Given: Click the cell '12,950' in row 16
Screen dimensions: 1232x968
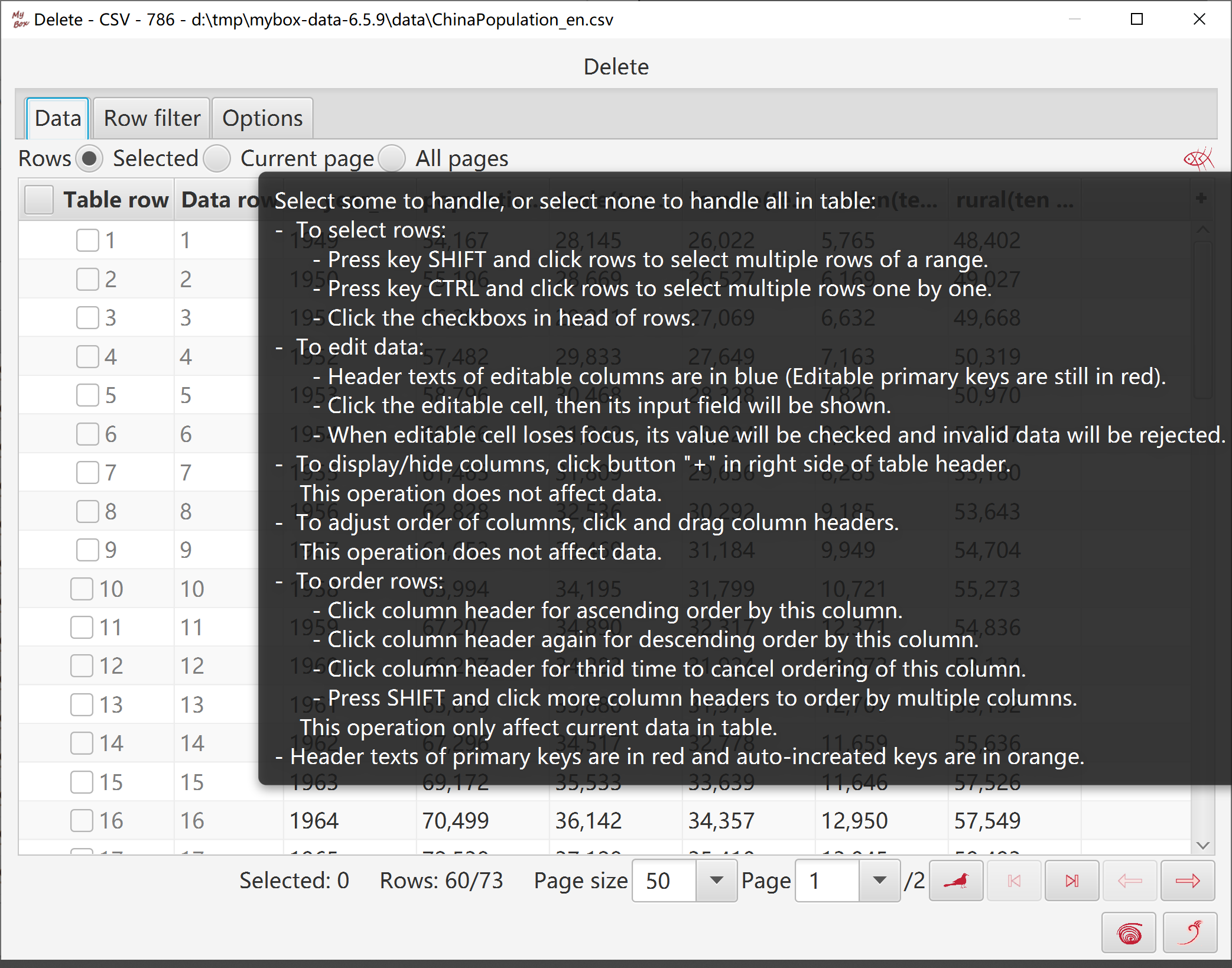Looking at the screenshot, I should click(x=882, y=821).
